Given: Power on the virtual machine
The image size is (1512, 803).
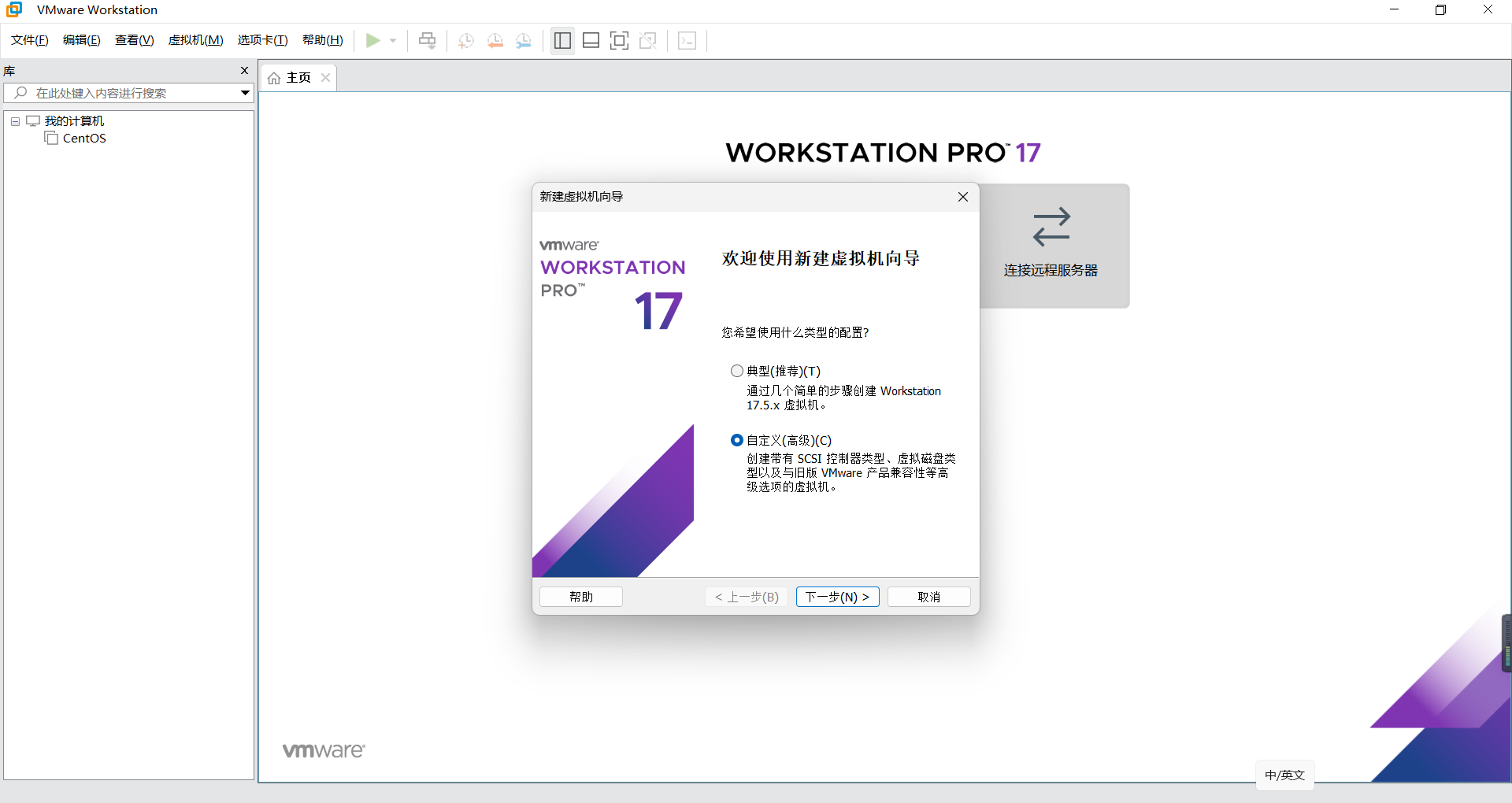Looking at the screenshot, I should 374,40.
